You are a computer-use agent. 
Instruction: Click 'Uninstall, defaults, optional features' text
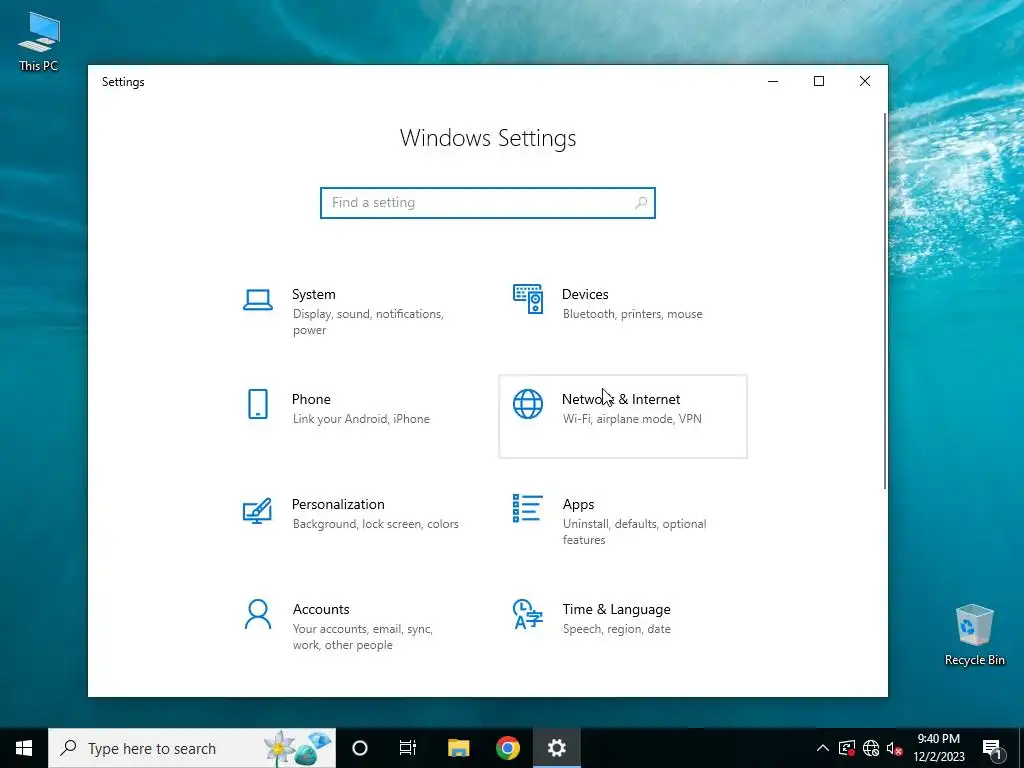635,532
